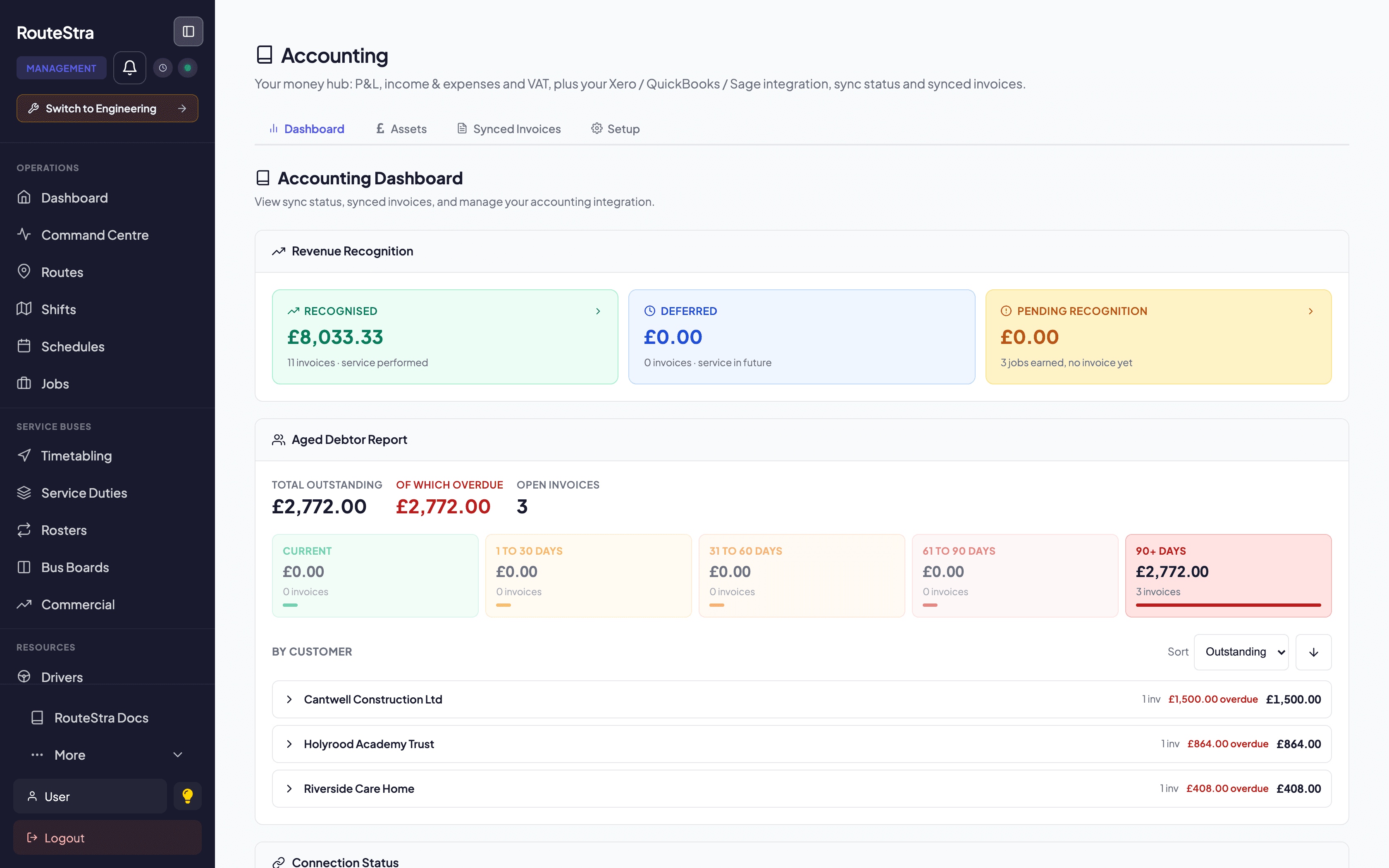1389x868 pixels.
Task: Select the Deferred revenue card
Action: (801, 337)
